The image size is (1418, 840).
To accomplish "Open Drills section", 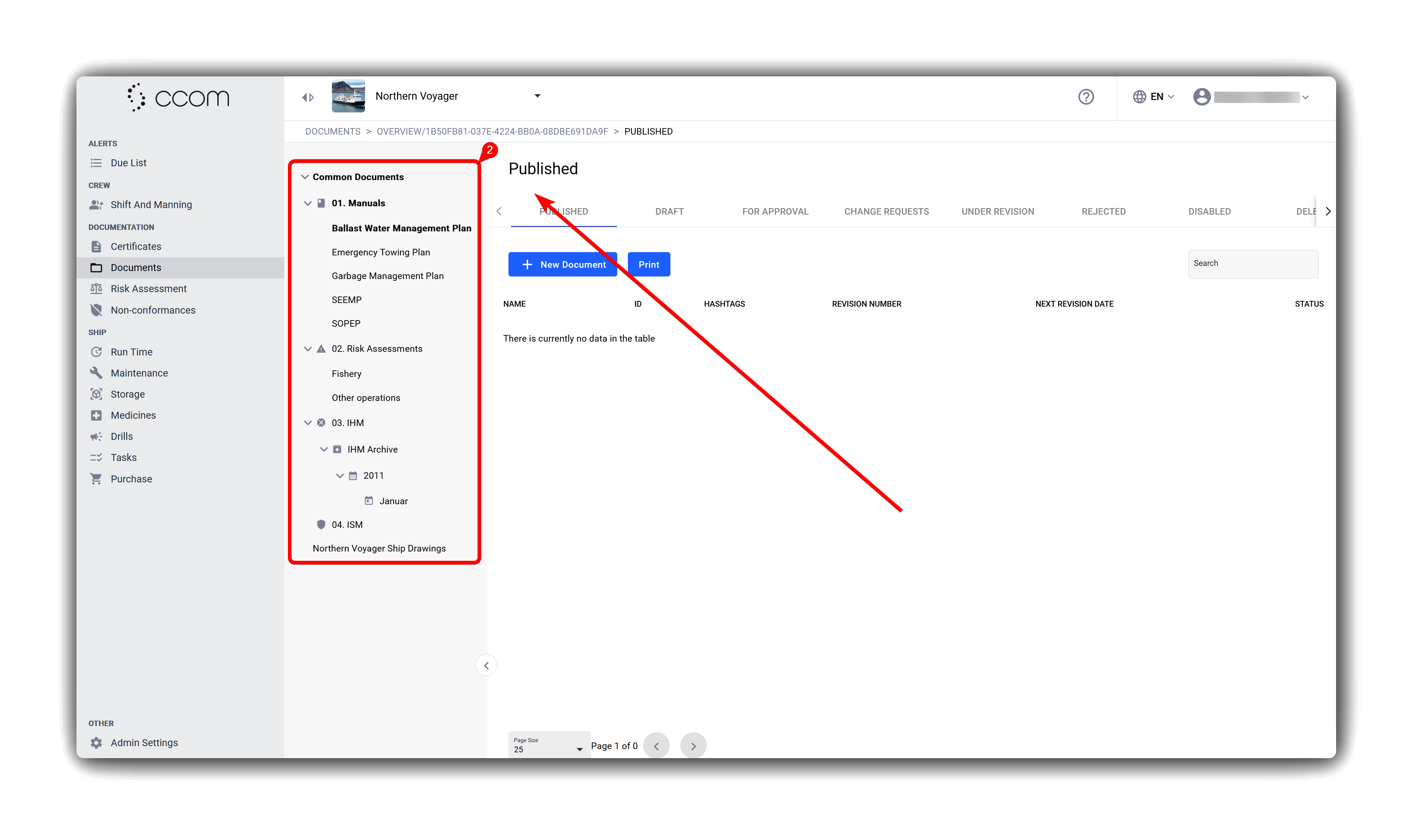I will (x=121, y=437).
